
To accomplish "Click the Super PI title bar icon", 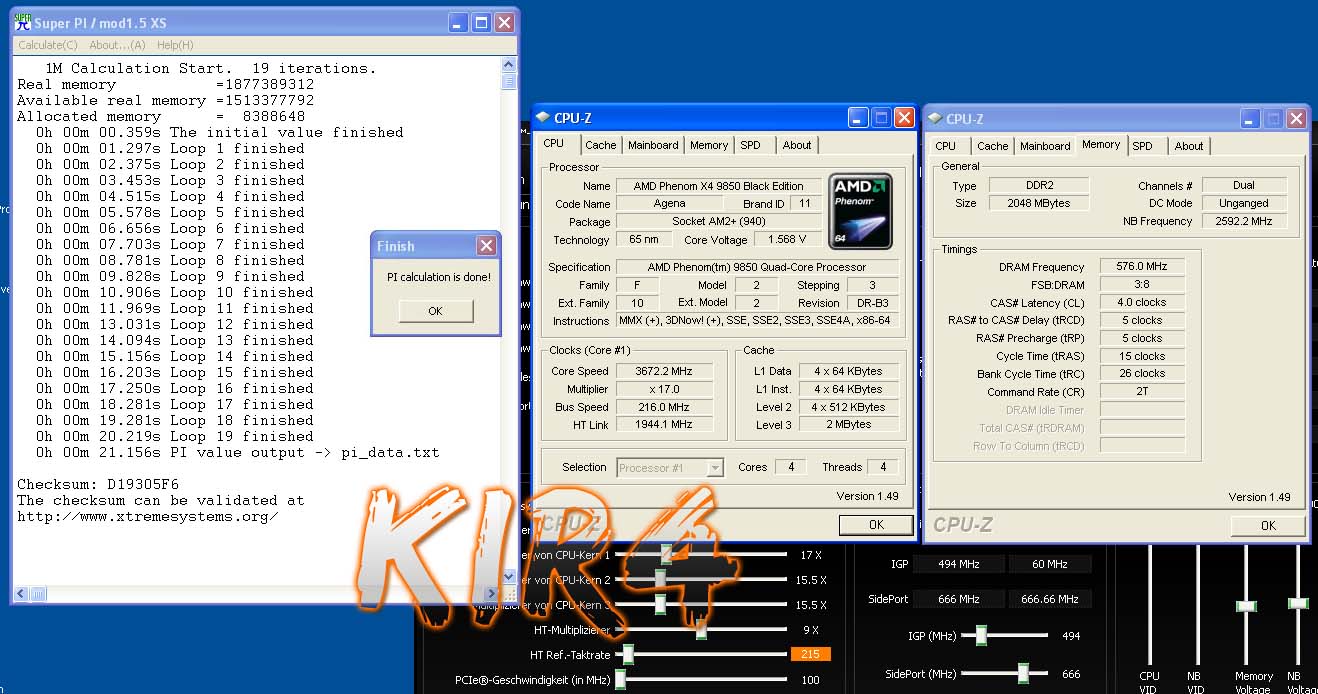I will [22, 22].
